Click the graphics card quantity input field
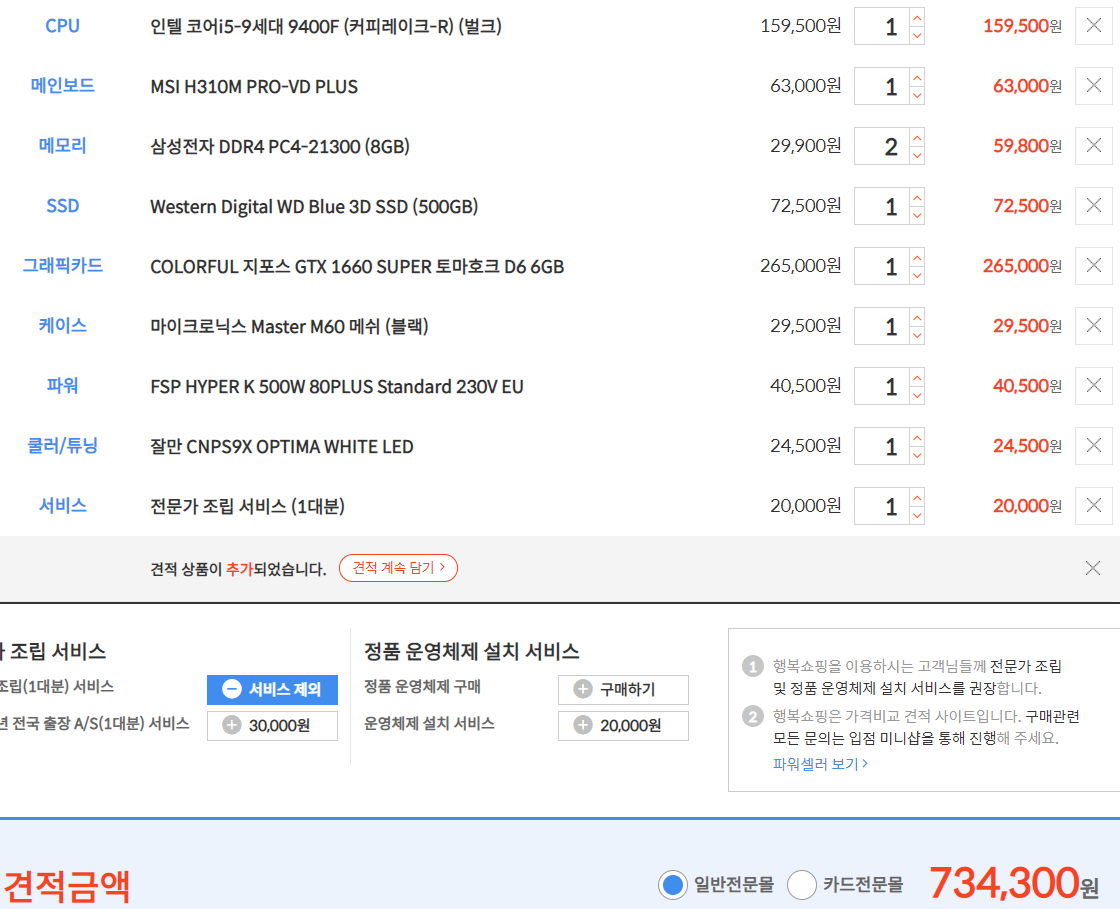The width and height of the screenshot is (1120, 909). pos(882,266)
